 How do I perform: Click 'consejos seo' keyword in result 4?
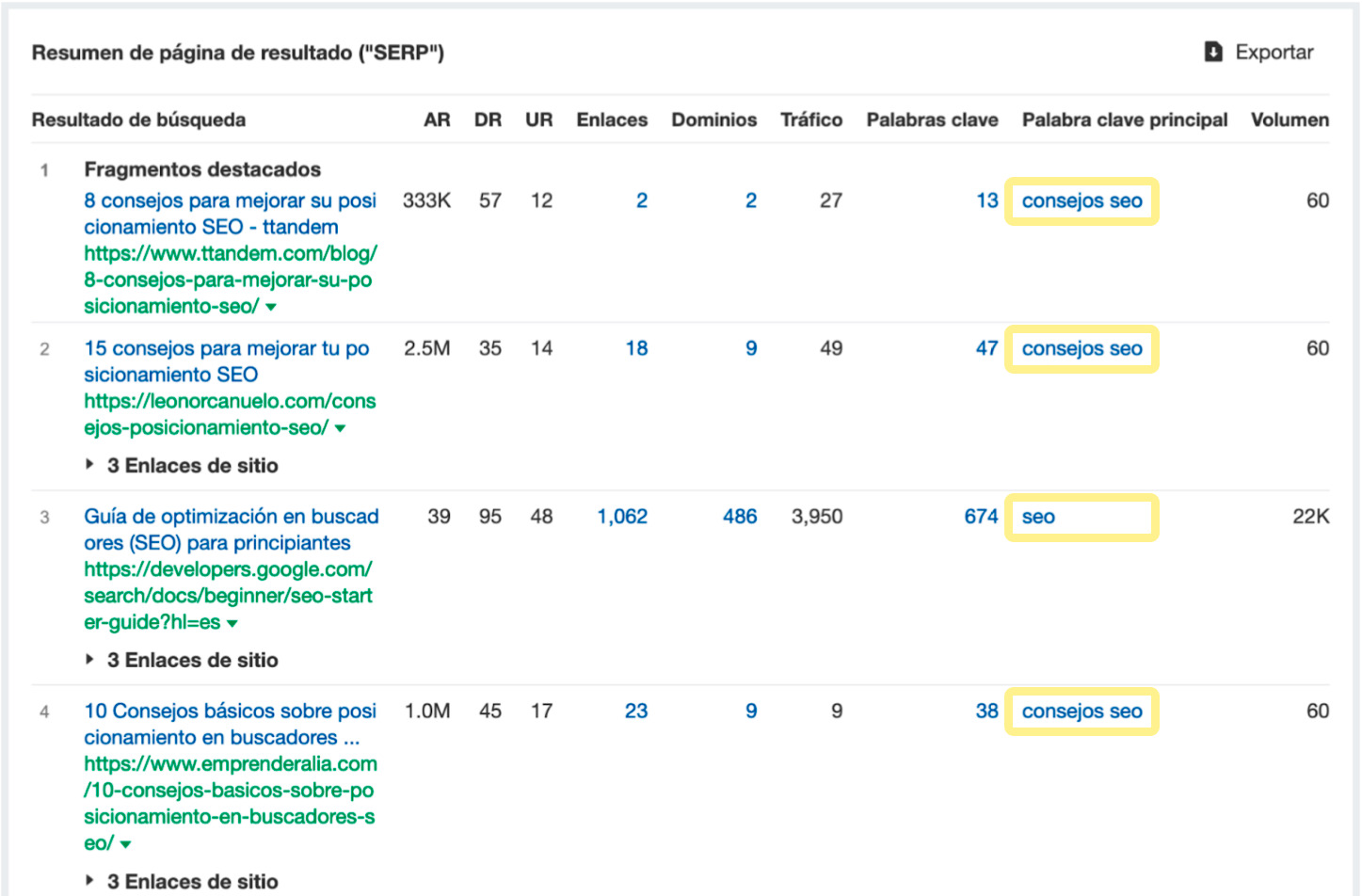tap(1082, 712)
